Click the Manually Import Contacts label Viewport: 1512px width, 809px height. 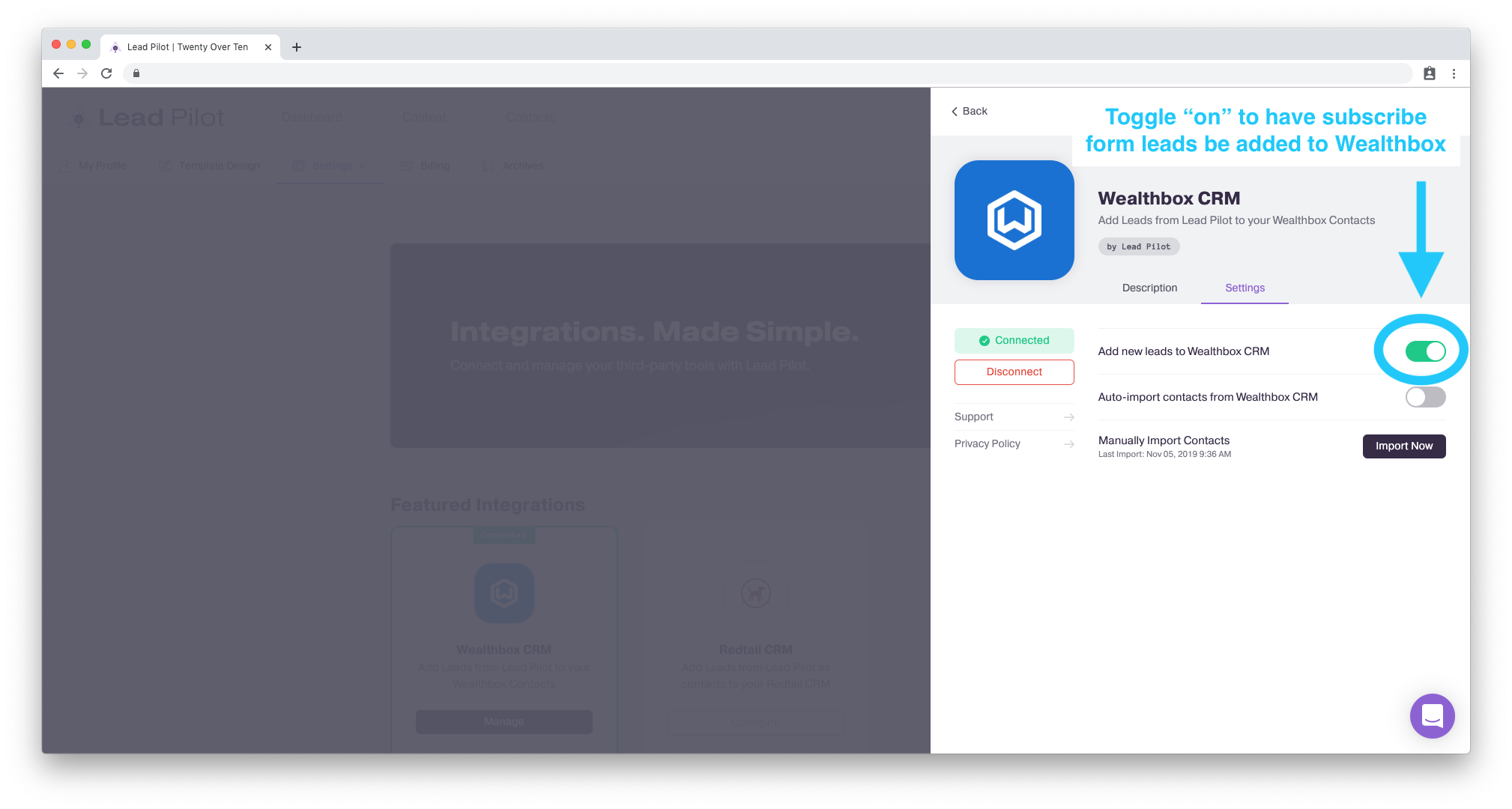point(1164,440)
